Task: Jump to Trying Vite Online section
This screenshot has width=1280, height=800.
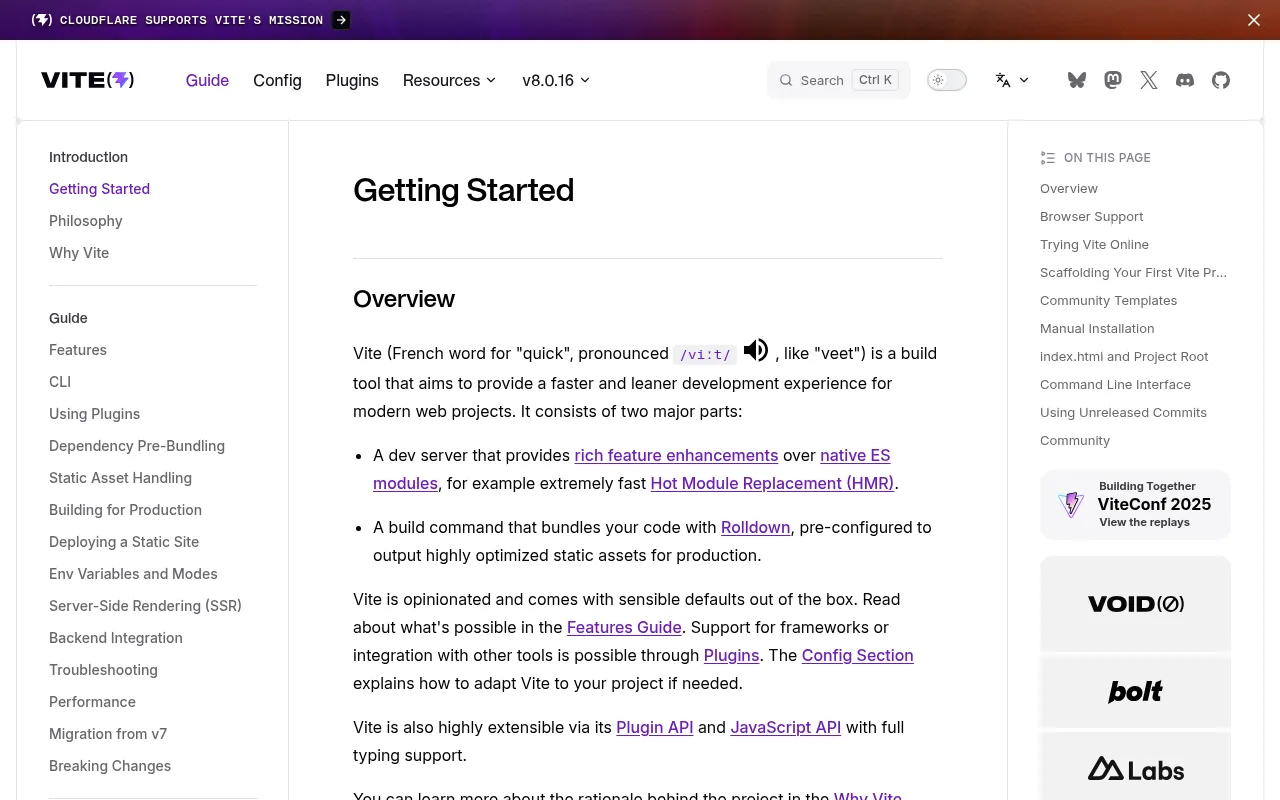Action: (x=1094, y=244)
